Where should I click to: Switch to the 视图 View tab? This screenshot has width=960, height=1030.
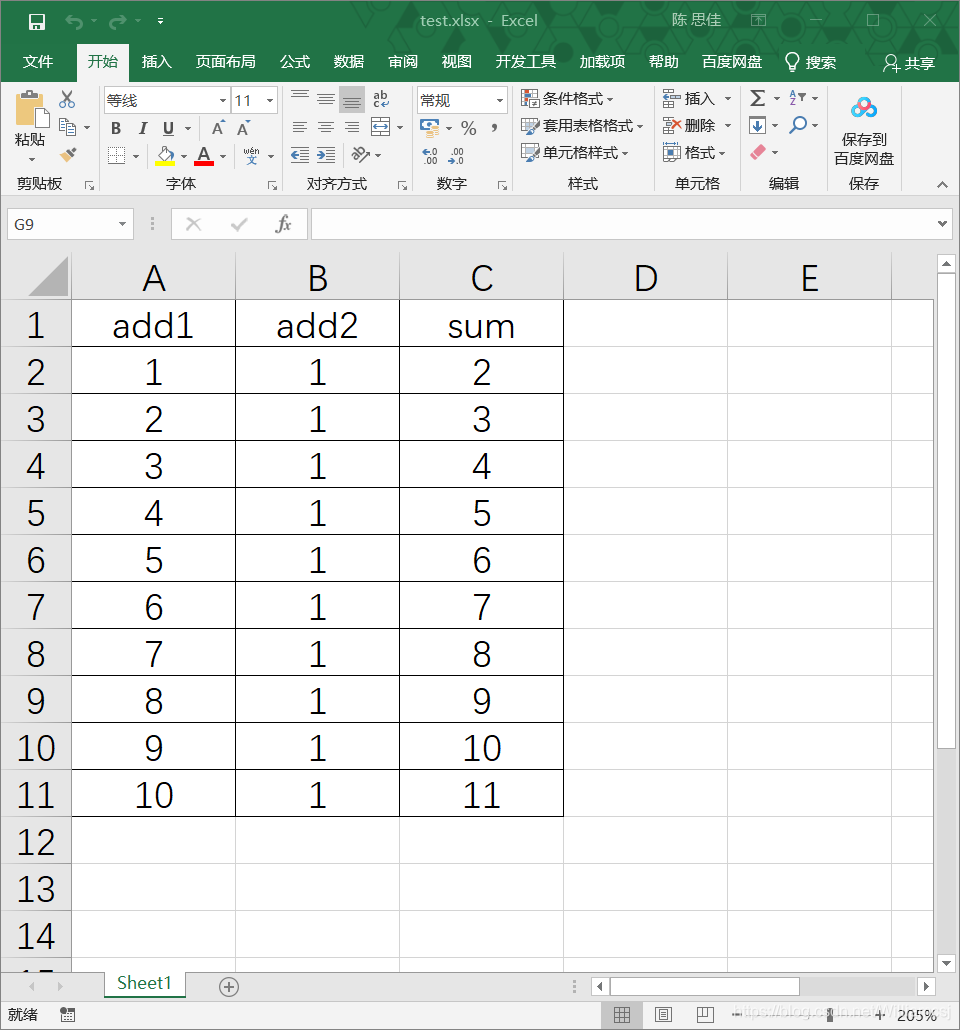(456, 62)
